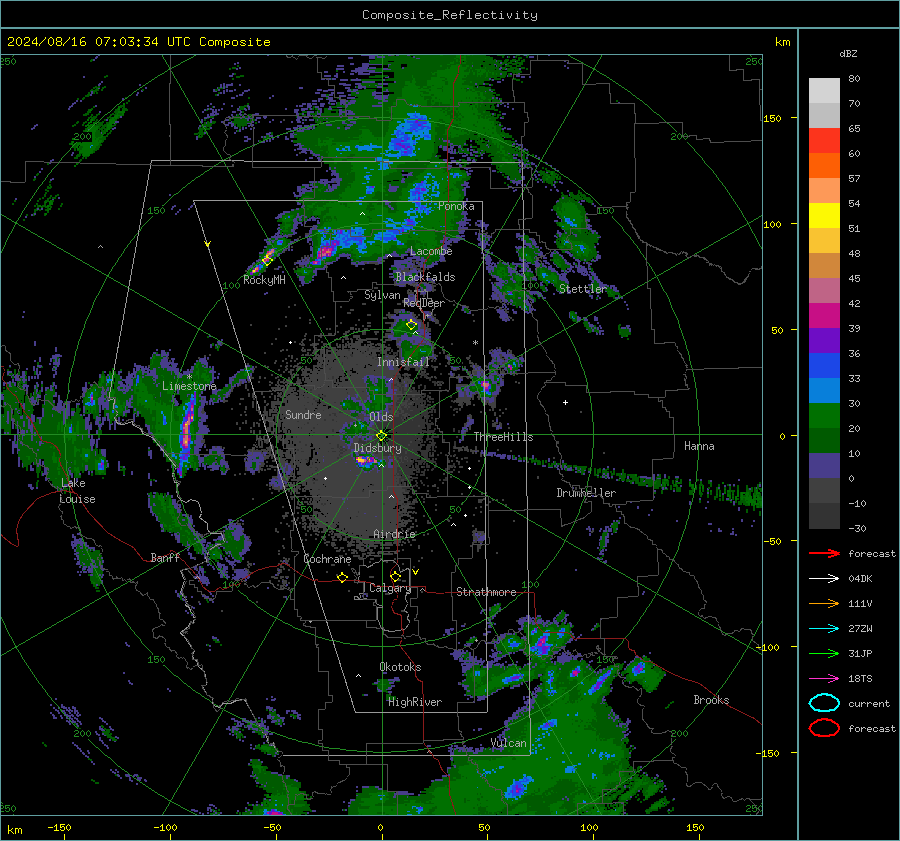The height and width of the screenshot is (841, 900).
Task: Click the 150 tick on right axis
Action: (773, 118)
